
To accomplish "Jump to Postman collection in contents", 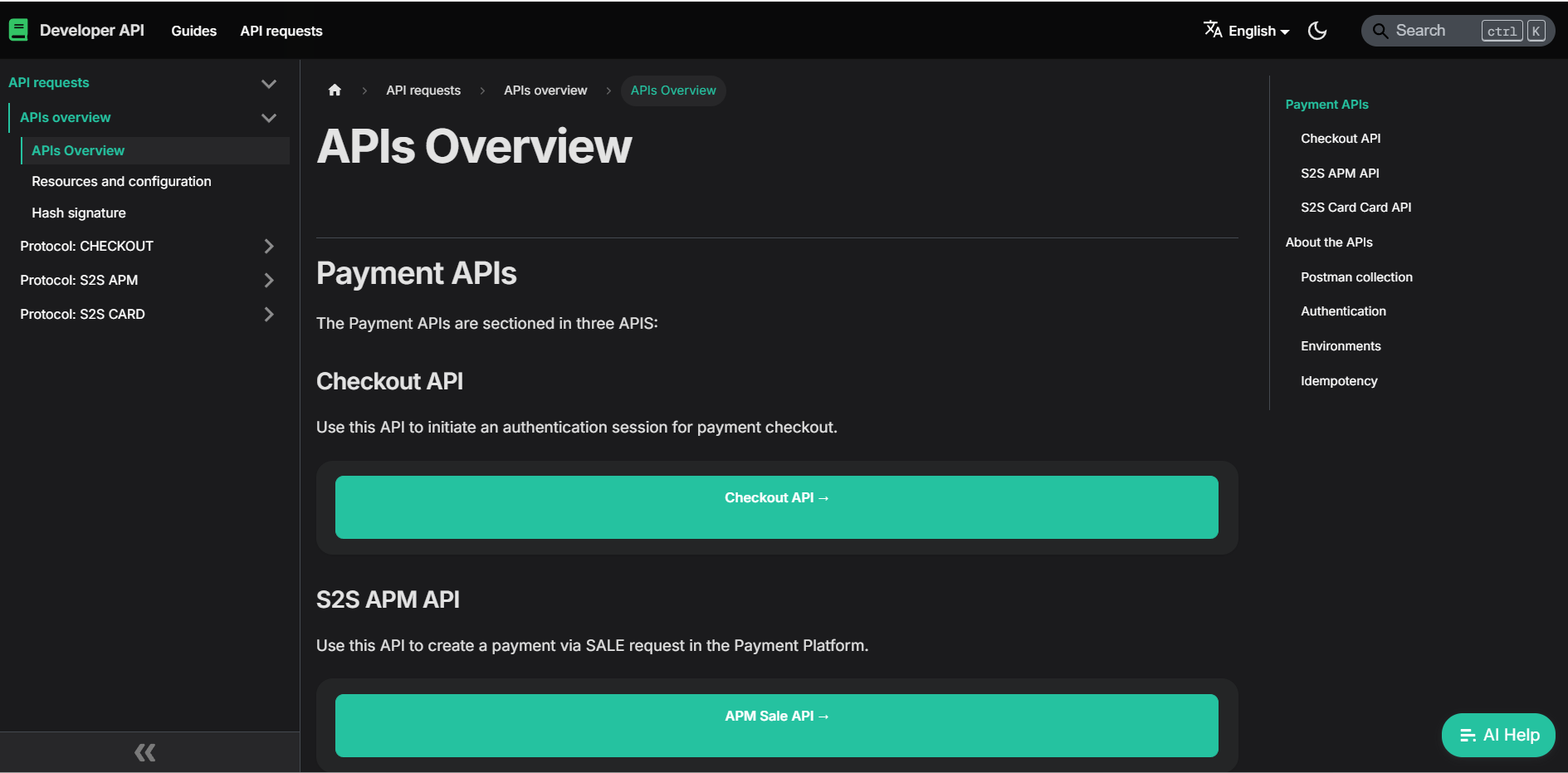I will 1356,277.
